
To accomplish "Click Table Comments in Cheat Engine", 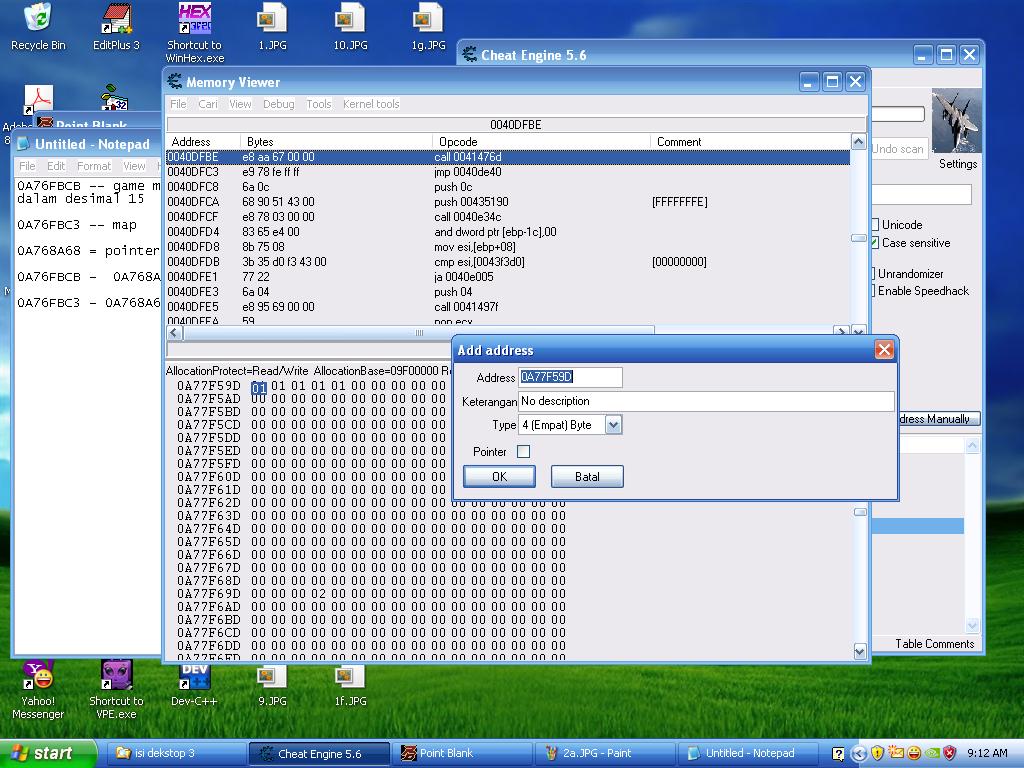I will pyautogui.click(x=935, y=644).
